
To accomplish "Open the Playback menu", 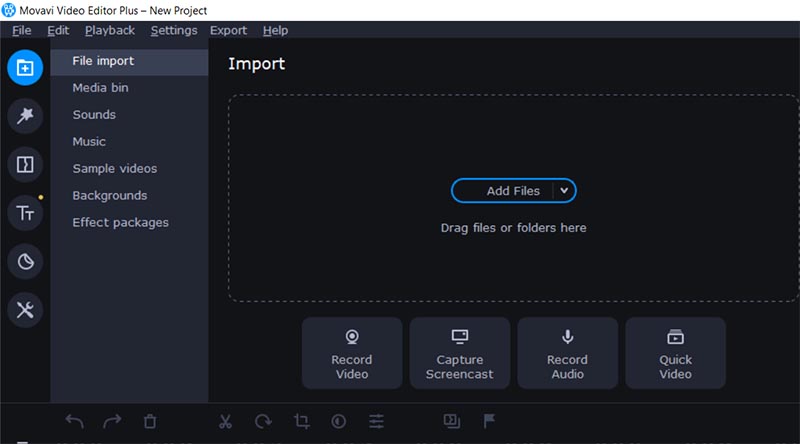I will click(x=110, y=30).
